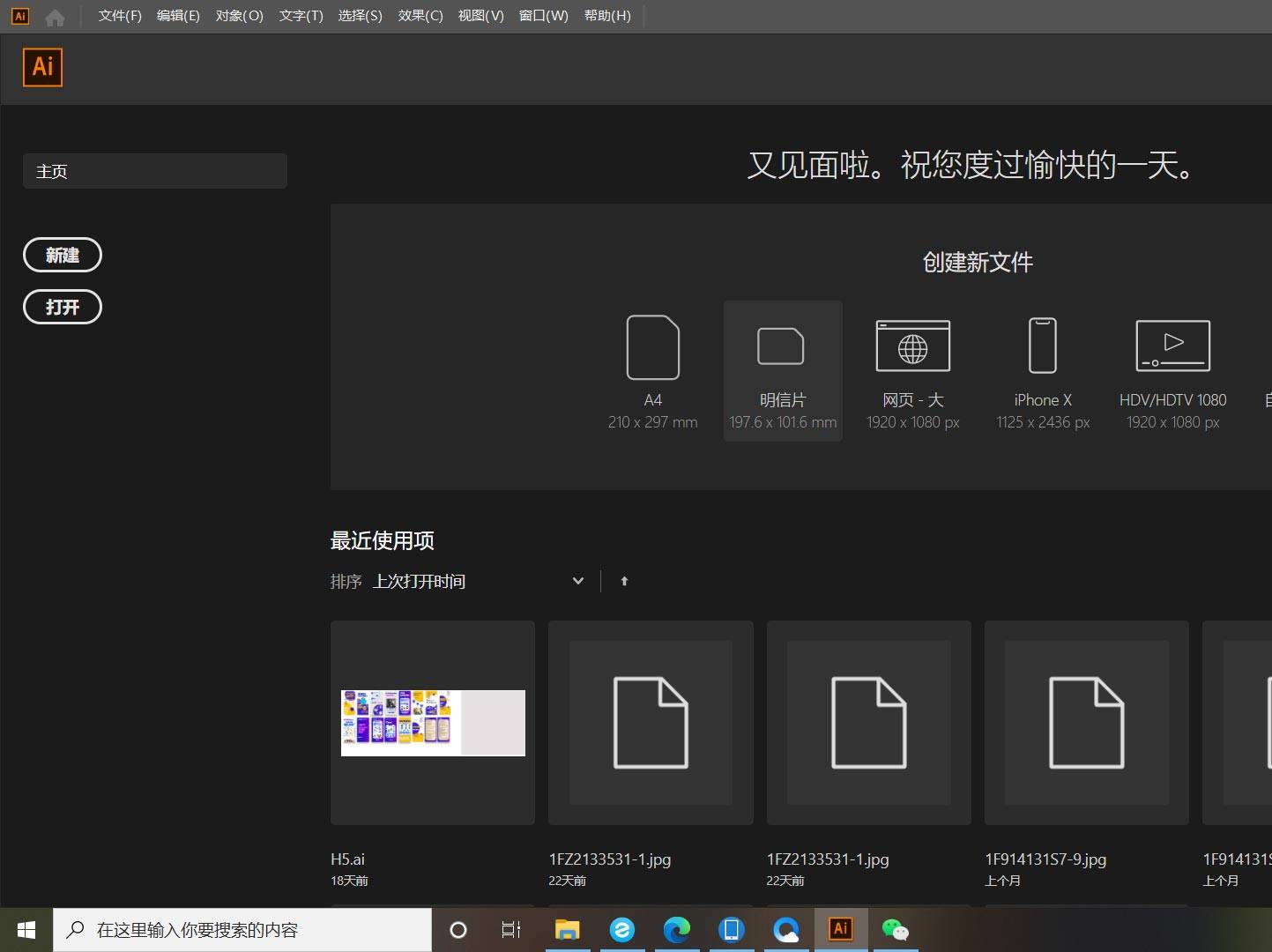This screenshot has height=952, width=1272.
Task: Open the H5.ai recent file thumbnail
Action: click(x=433, y=723)
